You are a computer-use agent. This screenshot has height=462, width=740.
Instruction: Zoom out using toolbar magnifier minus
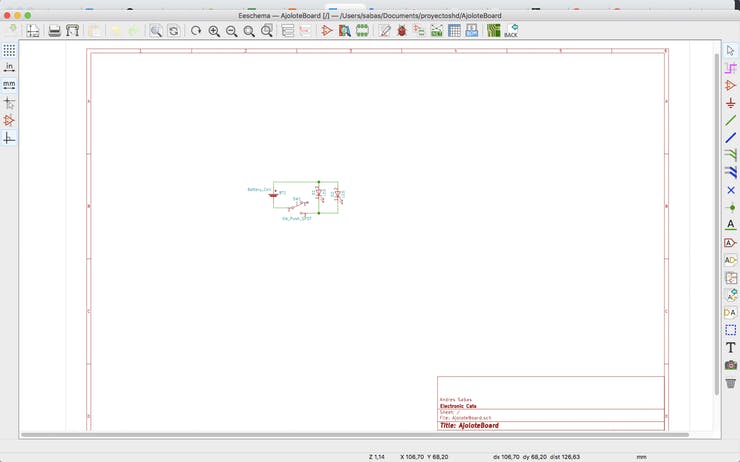231,31
